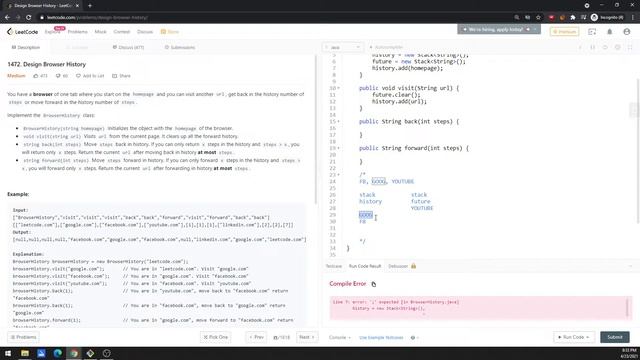Viewport: 640px width, 360px height.
Task: Click the browser back arrow
Action: tap(7, 17)
